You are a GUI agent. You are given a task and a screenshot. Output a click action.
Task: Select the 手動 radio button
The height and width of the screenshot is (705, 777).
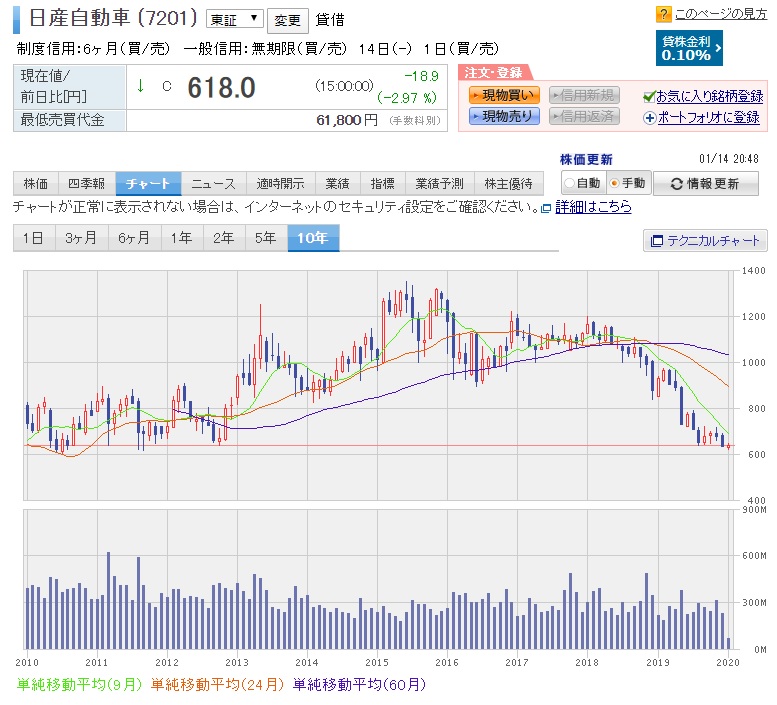614,183
